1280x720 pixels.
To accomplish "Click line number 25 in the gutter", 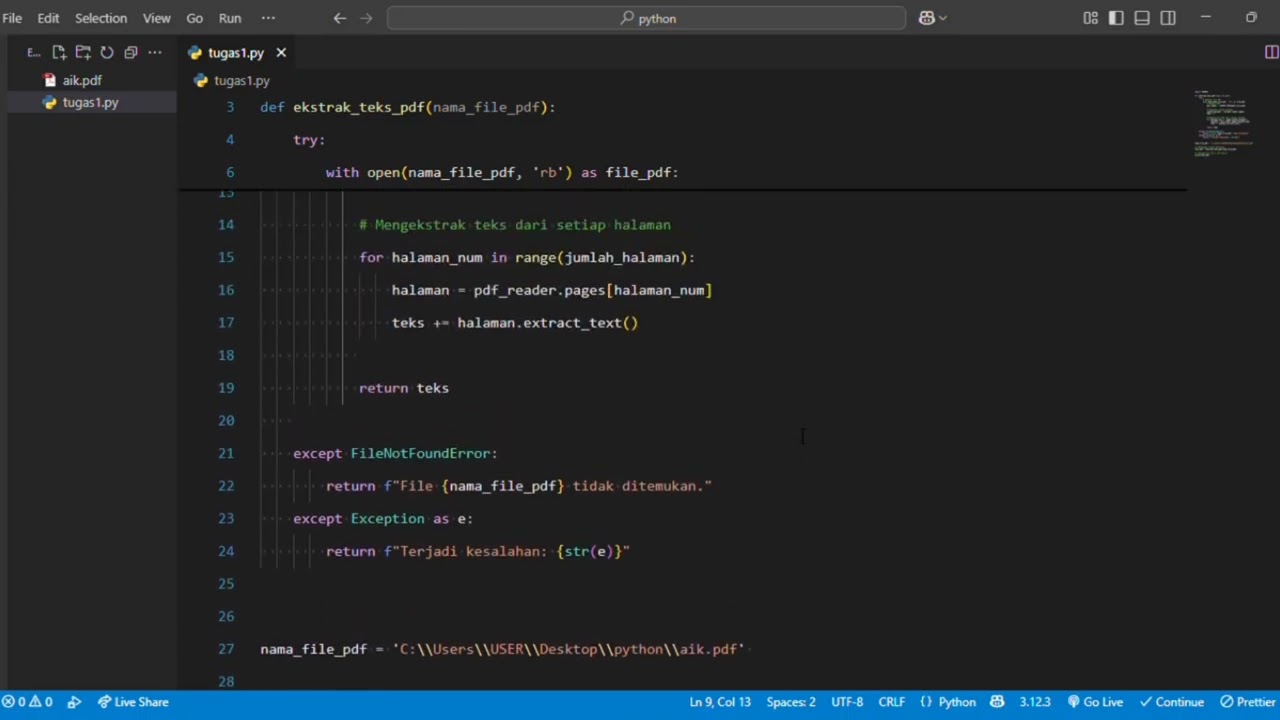I will tap(226, 584).
